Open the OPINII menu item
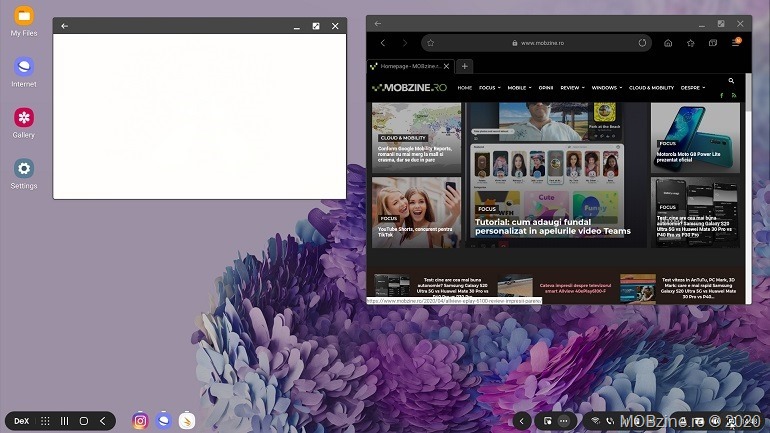The image size is (770, 433). coord(546,88)
